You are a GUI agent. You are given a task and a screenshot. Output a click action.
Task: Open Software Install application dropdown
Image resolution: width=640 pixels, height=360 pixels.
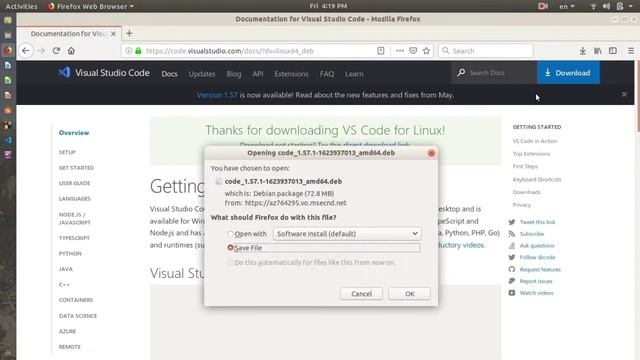tap(347, 233)
